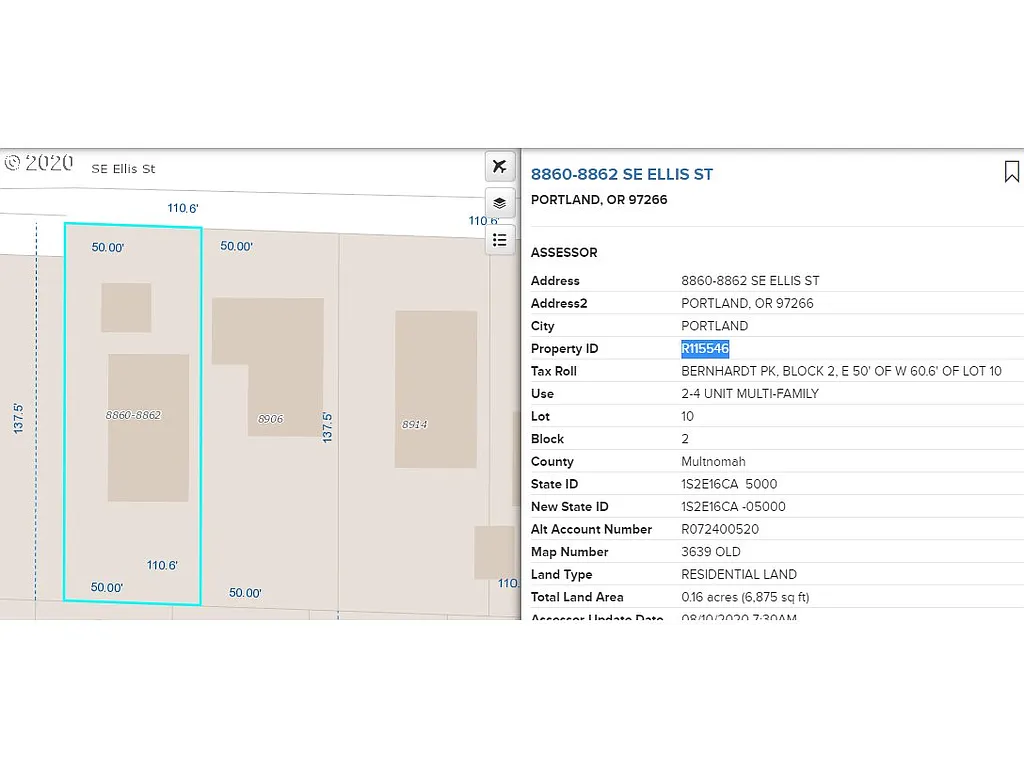Open the 8860-8862 SE ELLIS ST title link
The image size is (1024, 768).
tap(621, 174)
